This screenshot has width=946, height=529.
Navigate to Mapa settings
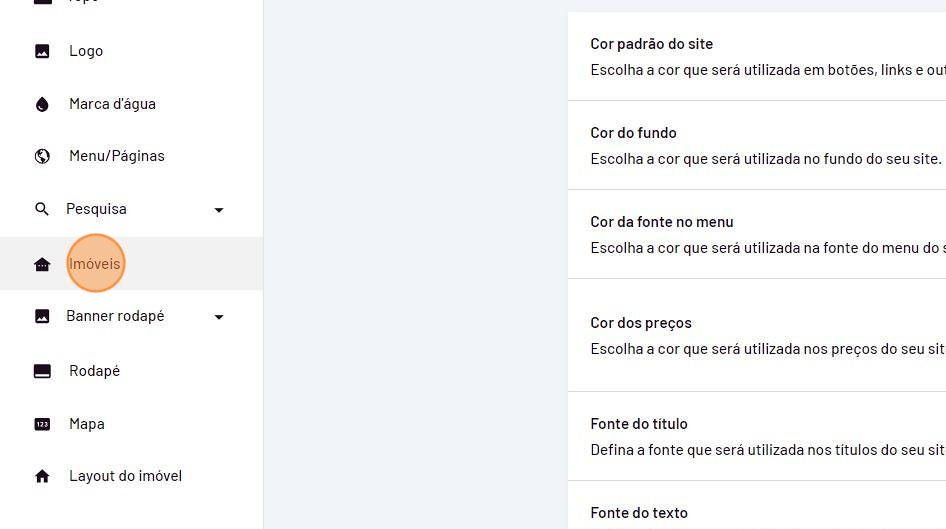pyautogui.click(x=87, y=424)
